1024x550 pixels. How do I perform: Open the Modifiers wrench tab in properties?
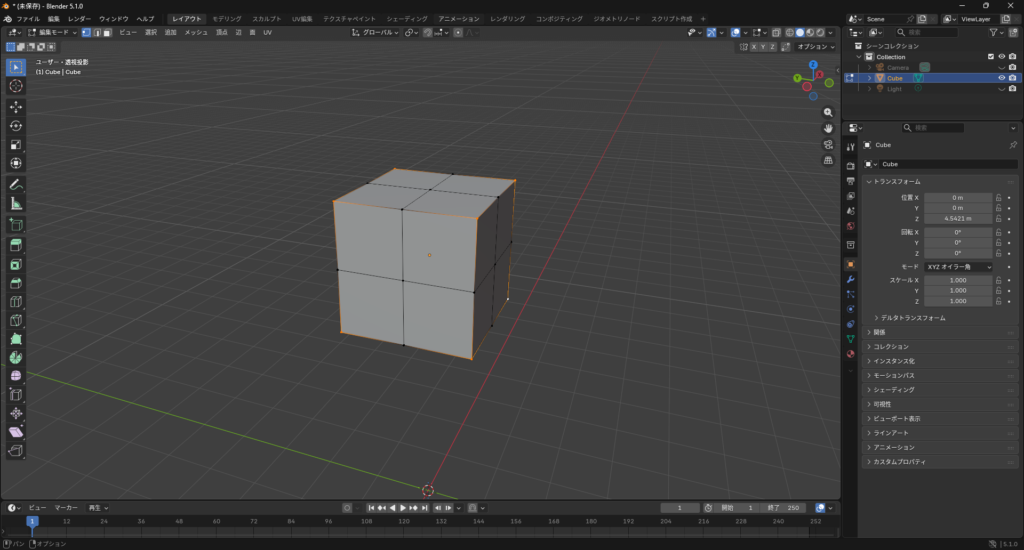pyautogui.click(x=850, y=279)
